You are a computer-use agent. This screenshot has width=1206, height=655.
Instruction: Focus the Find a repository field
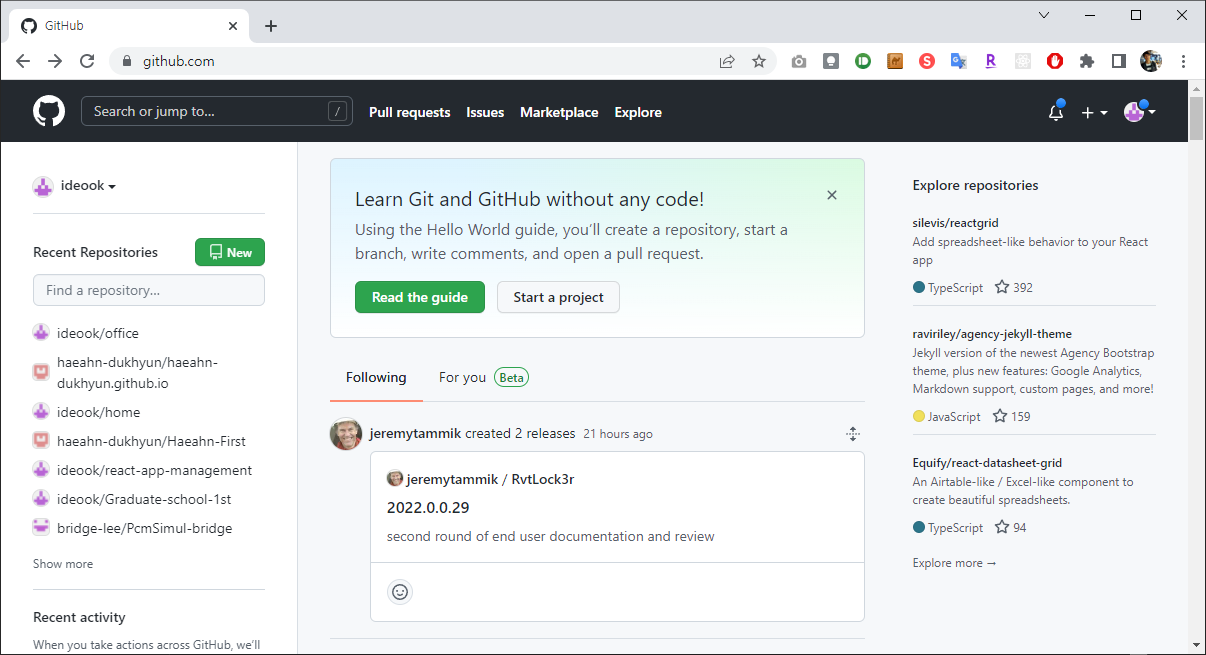click(149, 290)
